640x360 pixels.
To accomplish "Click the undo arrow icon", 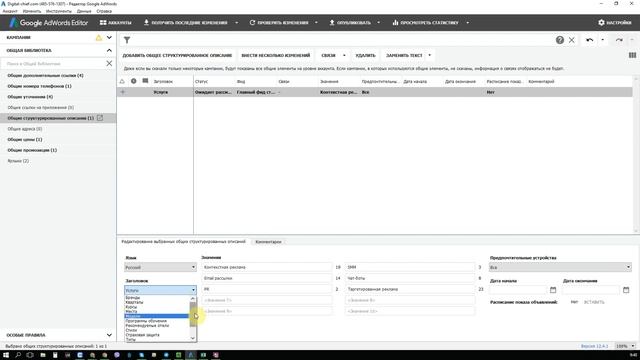I will coord(589,40).
